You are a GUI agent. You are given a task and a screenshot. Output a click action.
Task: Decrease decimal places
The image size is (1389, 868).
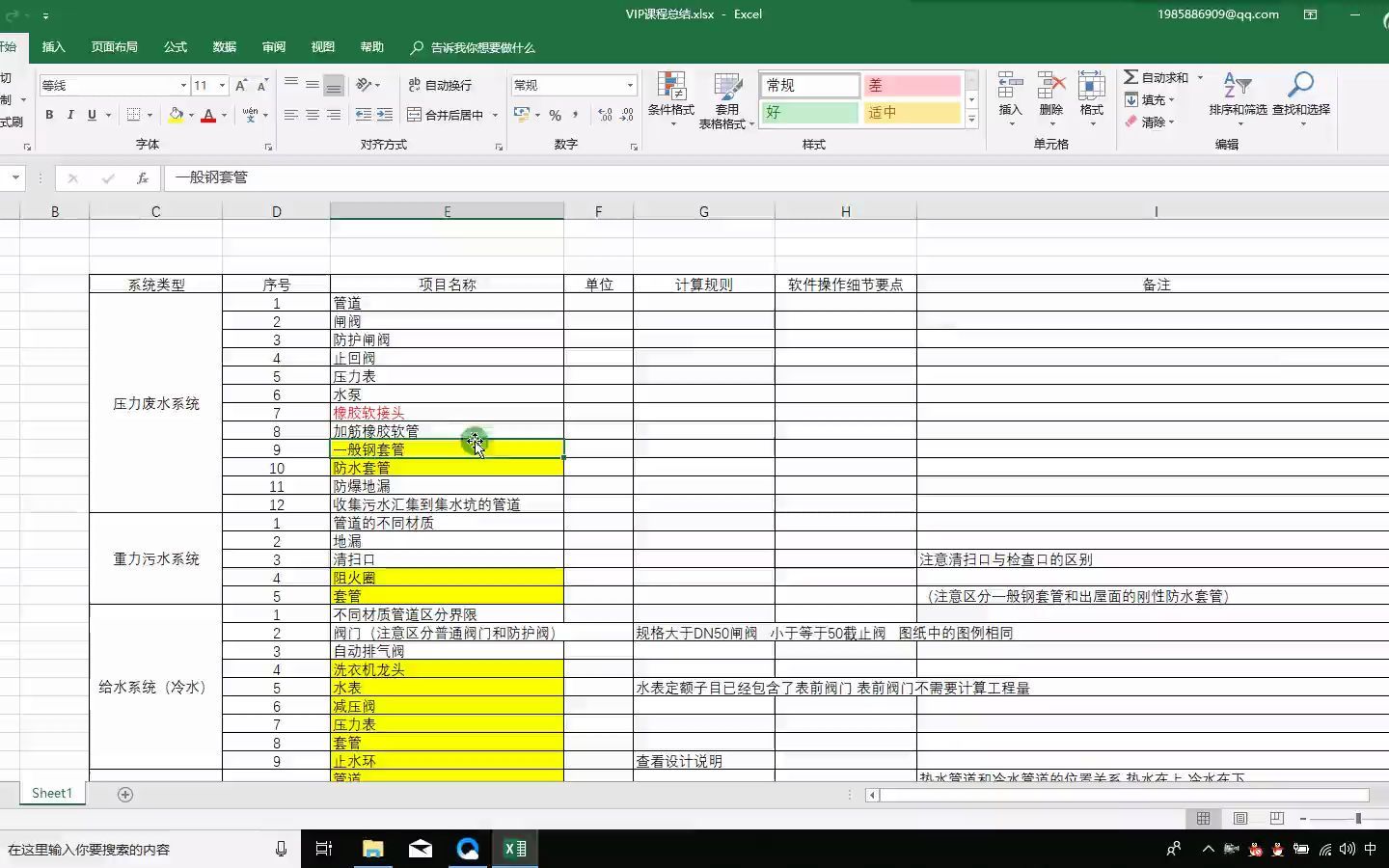(626, 115)
